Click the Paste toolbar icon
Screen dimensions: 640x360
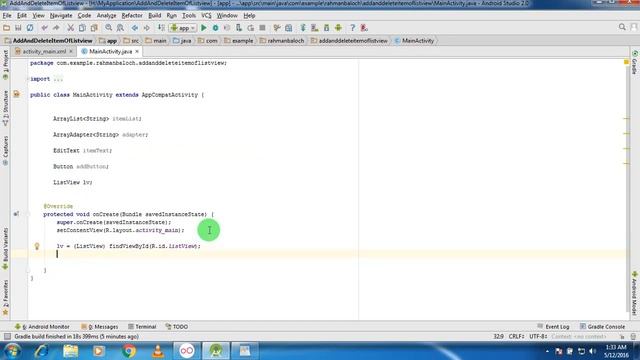tap(94, 28)
